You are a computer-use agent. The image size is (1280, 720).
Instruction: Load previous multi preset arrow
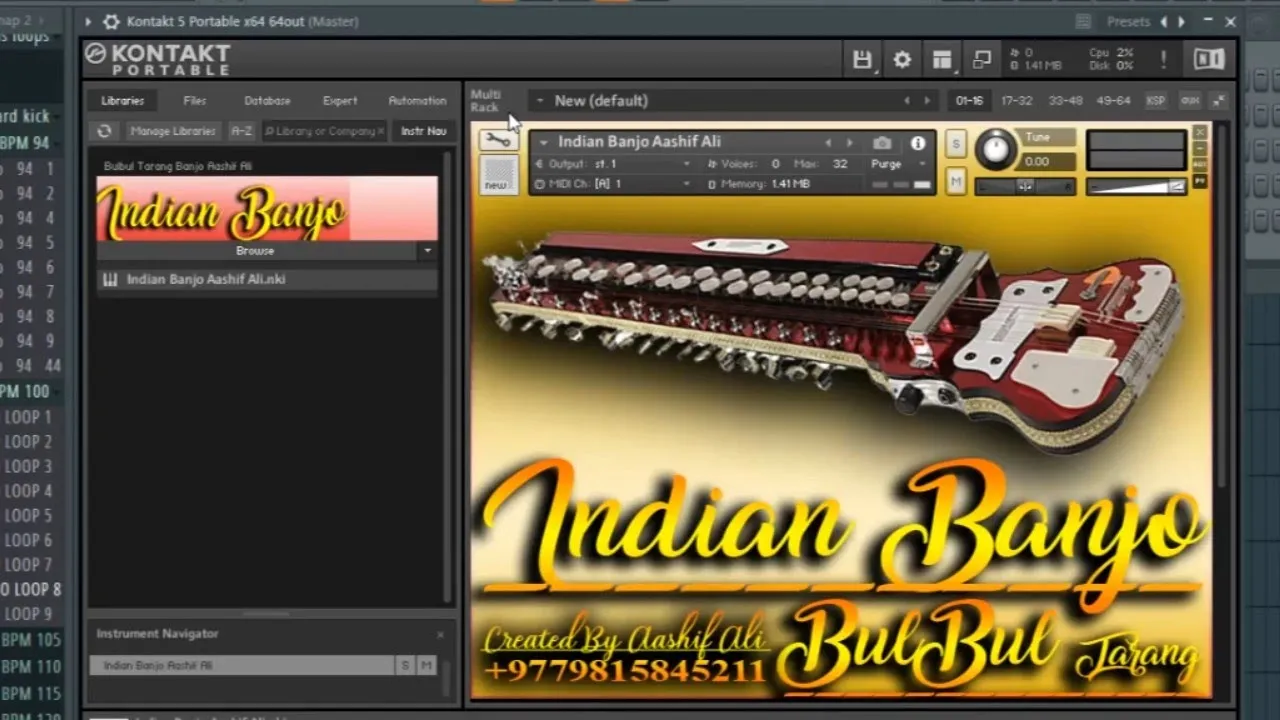tap(907, 101)
